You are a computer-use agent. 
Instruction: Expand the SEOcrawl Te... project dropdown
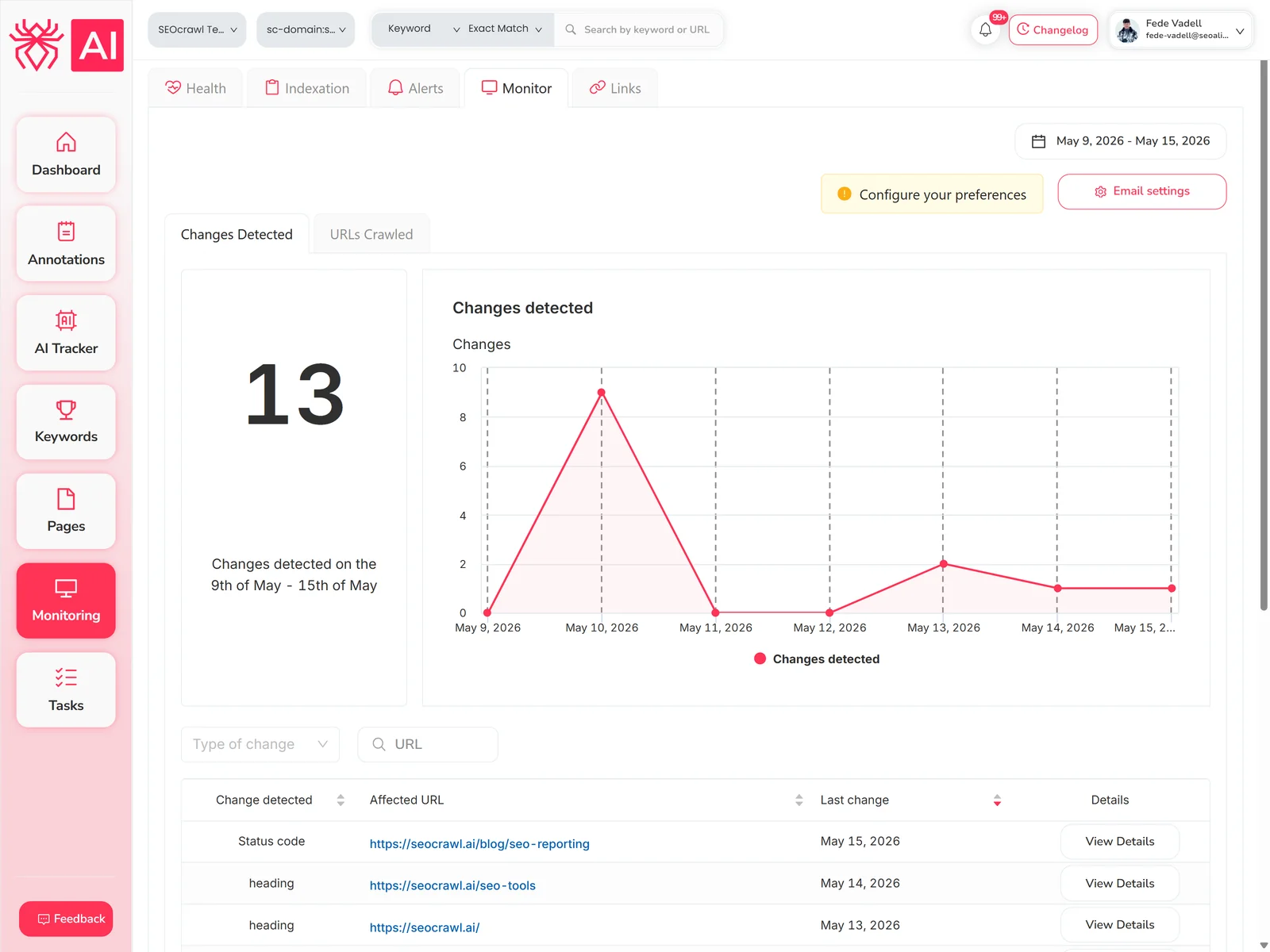197,29
